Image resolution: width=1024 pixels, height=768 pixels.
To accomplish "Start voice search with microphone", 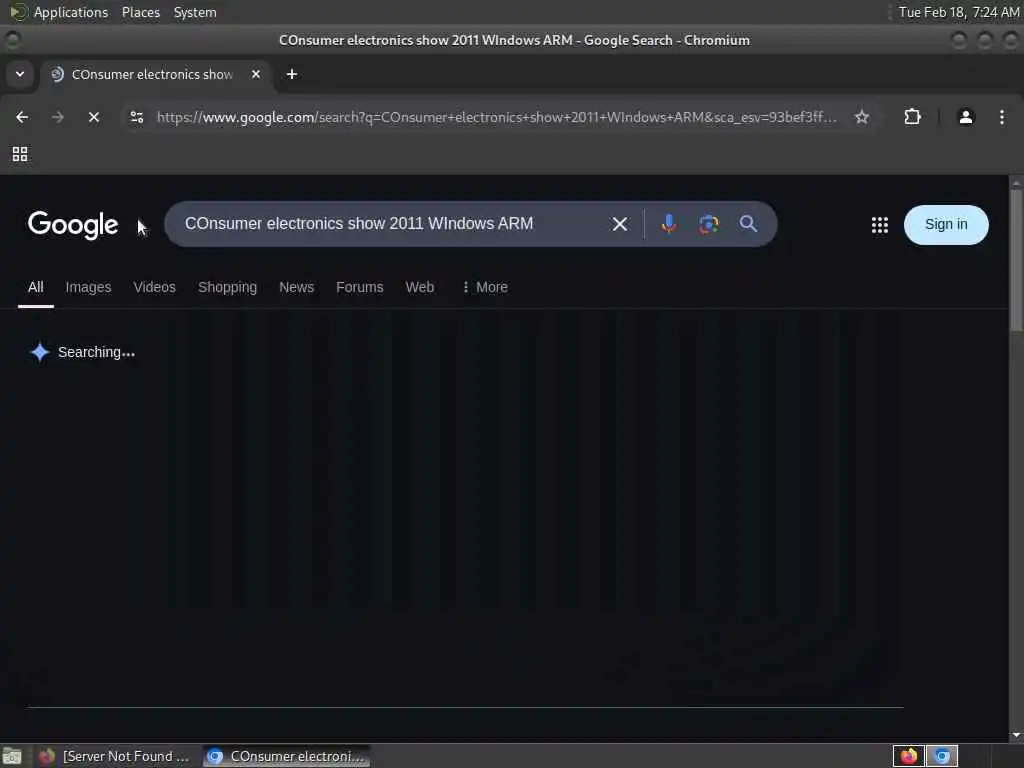I will click(x=668, y=224).
